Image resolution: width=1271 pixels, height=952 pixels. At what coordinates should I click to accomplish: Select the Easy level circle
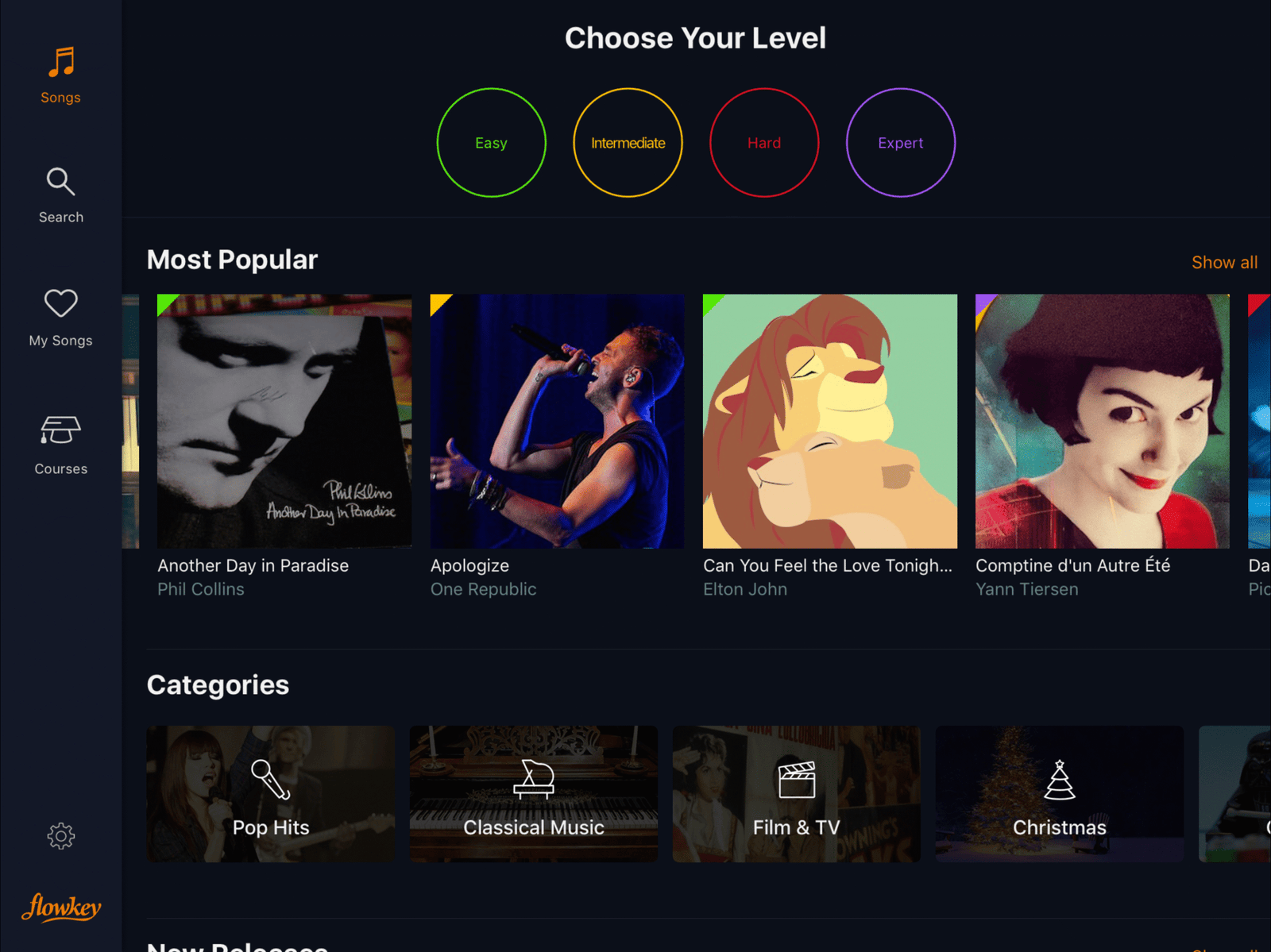coord(492,143)
